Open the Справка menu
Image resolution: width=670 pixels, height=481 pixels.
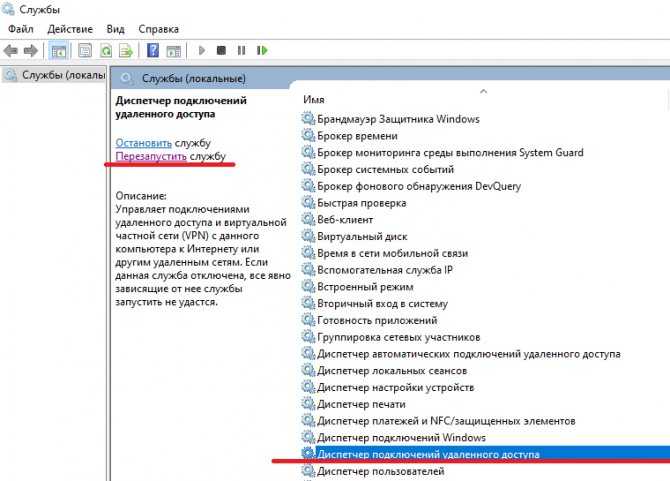pyautogui.click(x=159, y=29)
